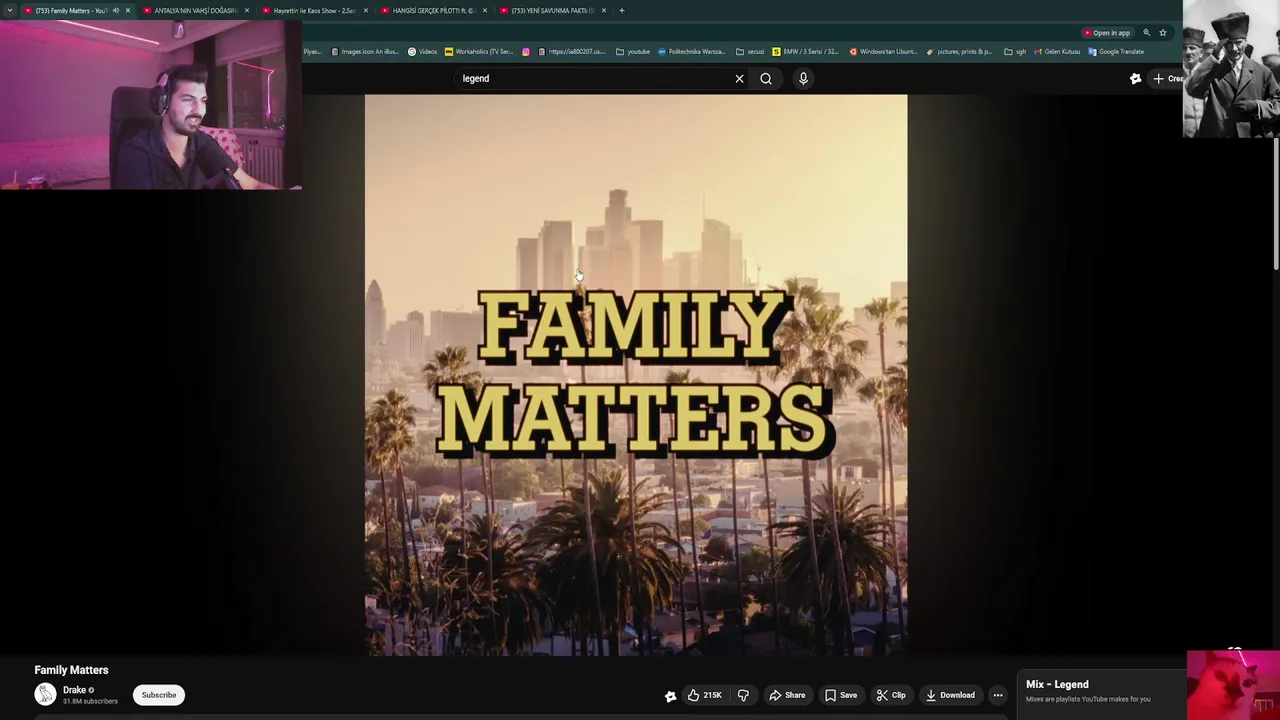Start voice search with the microphone icon

coord(803,78)
